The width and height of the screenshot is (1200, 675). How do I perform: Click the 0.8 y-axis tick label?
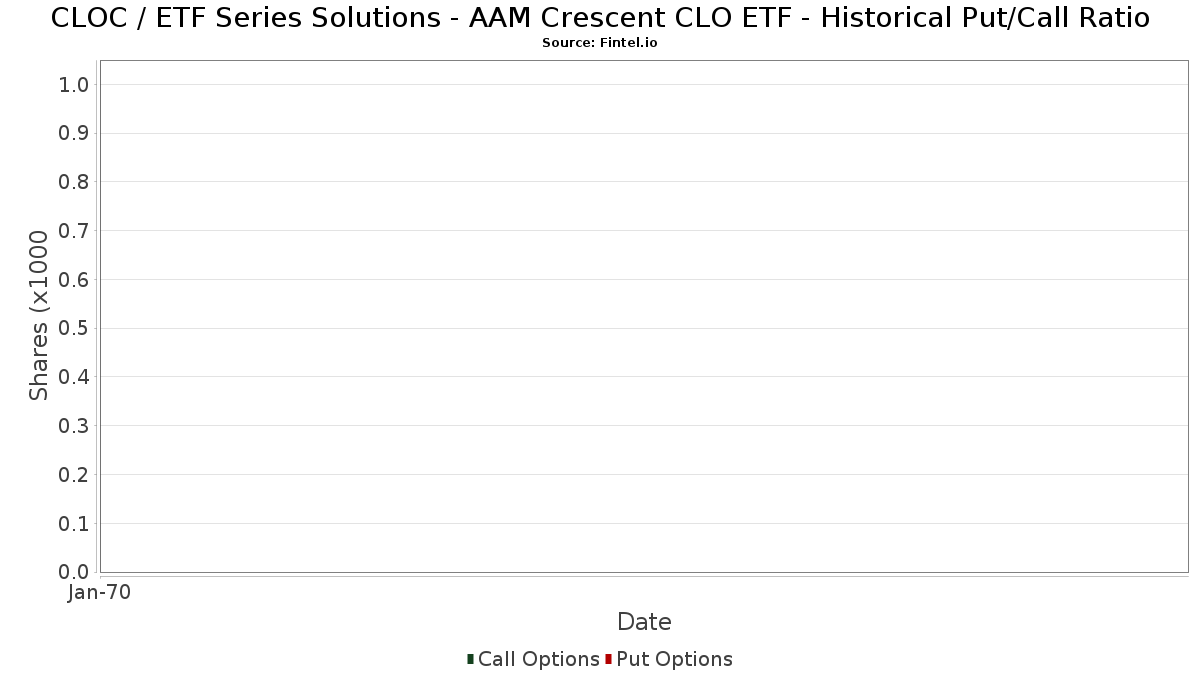pos(74,182)
